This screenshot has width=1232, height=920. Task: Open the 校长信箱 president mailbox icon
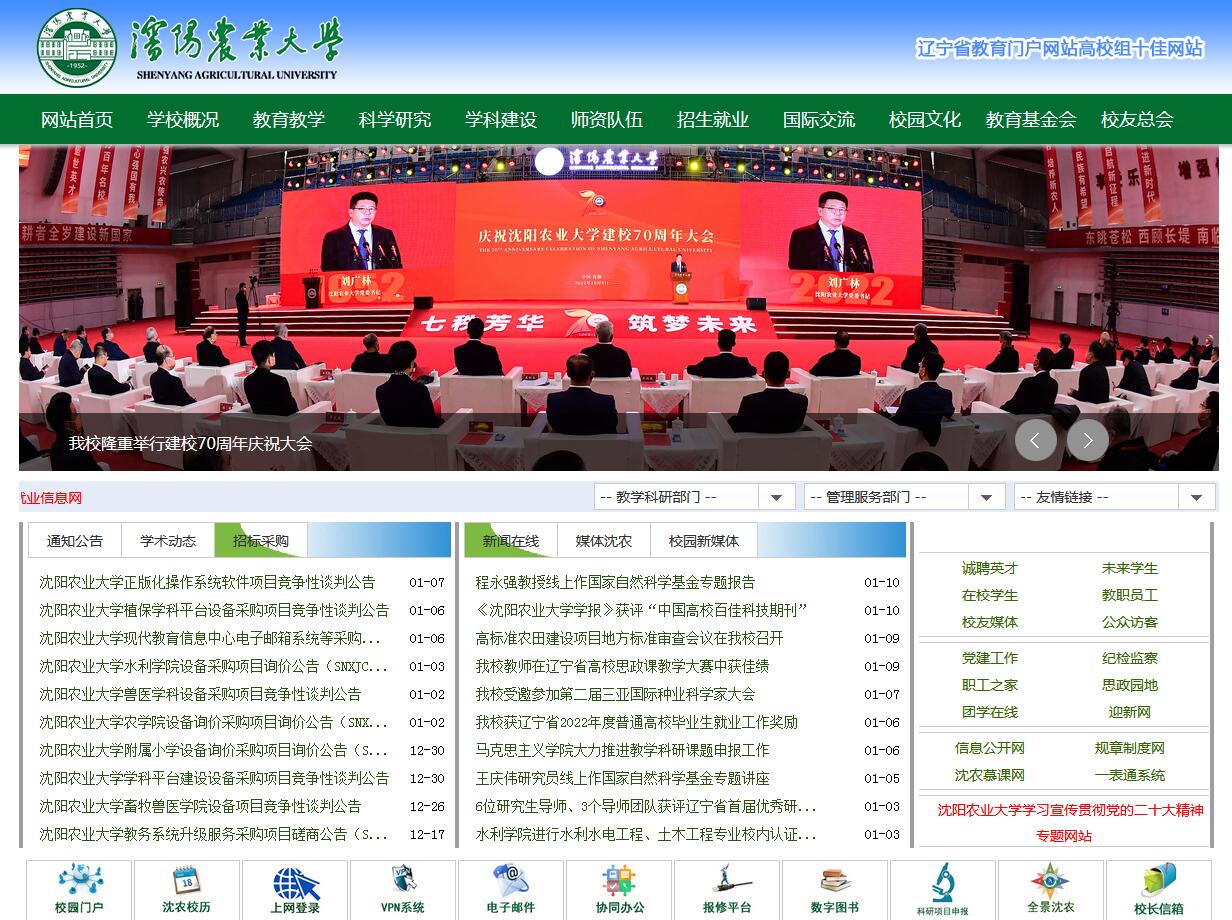click(1159, 889)
